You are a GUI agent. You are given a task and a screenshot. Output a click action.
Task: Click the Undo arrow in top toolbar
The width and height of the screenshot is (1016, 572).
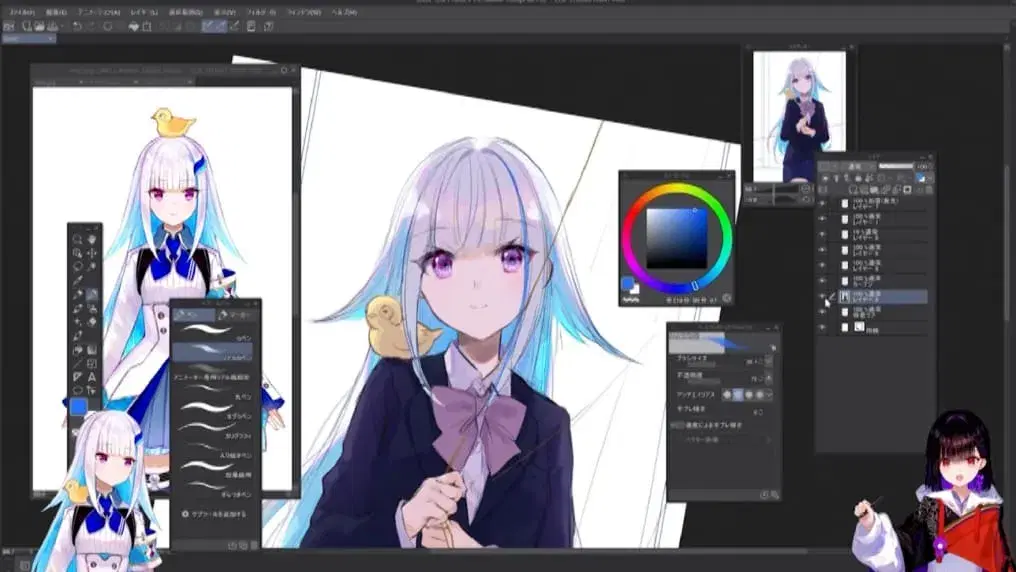[78, 26]
